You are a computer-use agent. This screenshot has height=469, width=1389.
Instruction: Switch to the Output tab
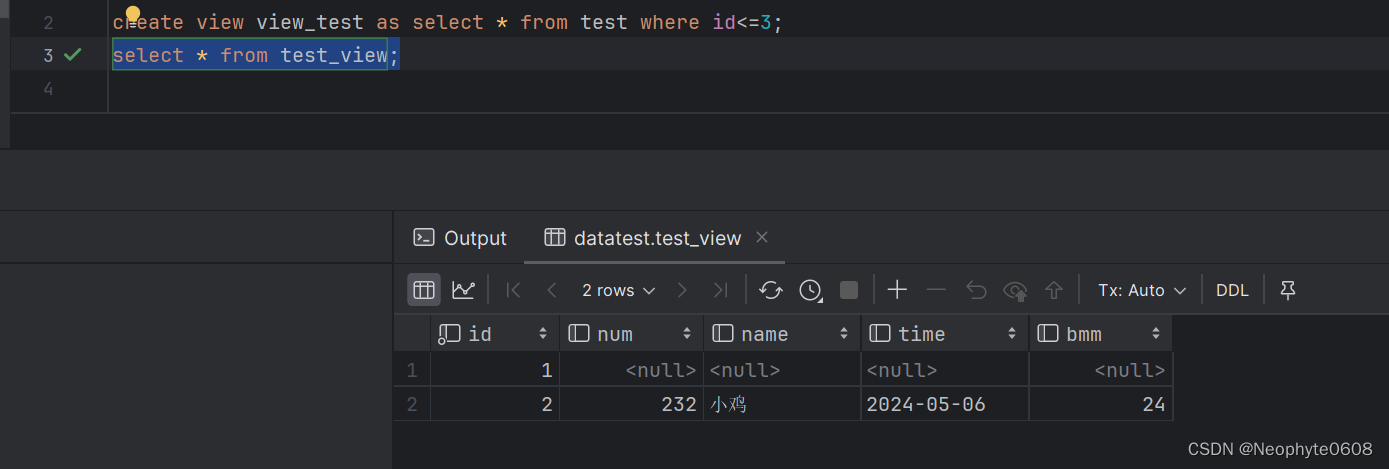point(461,238)
